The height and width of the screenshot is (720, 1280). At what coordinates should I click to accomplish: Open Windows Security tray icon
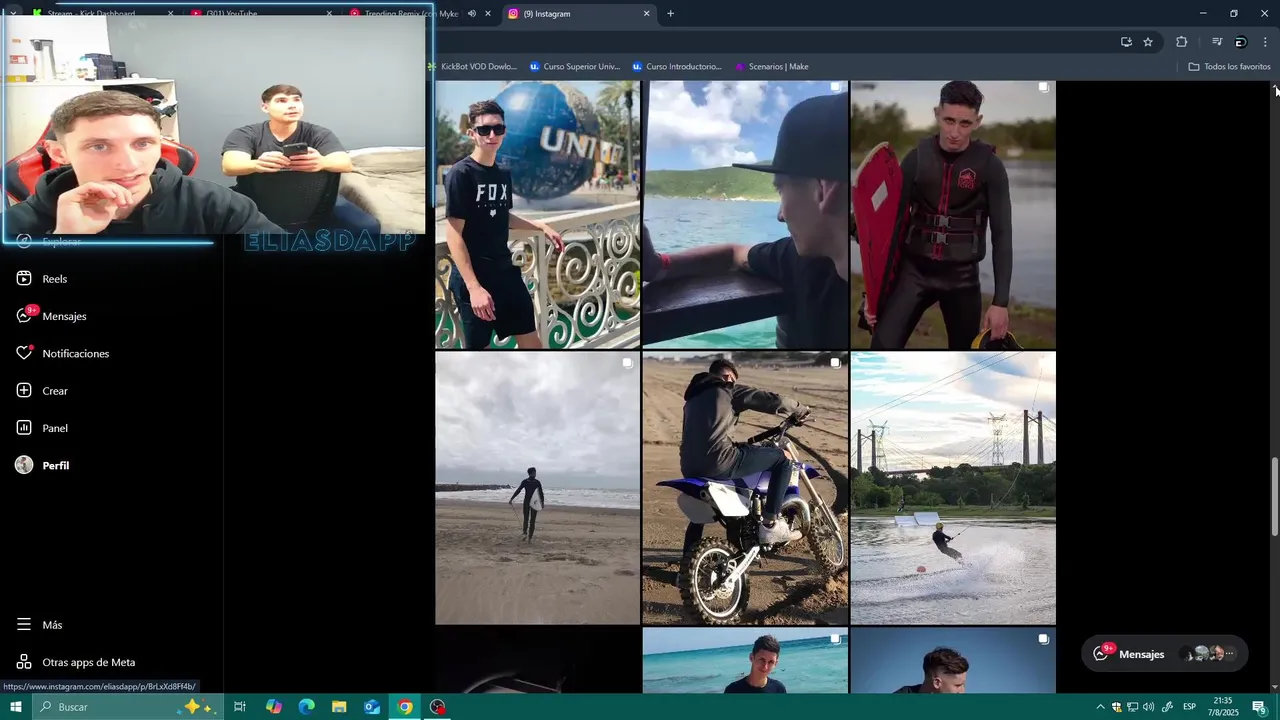1117,707
